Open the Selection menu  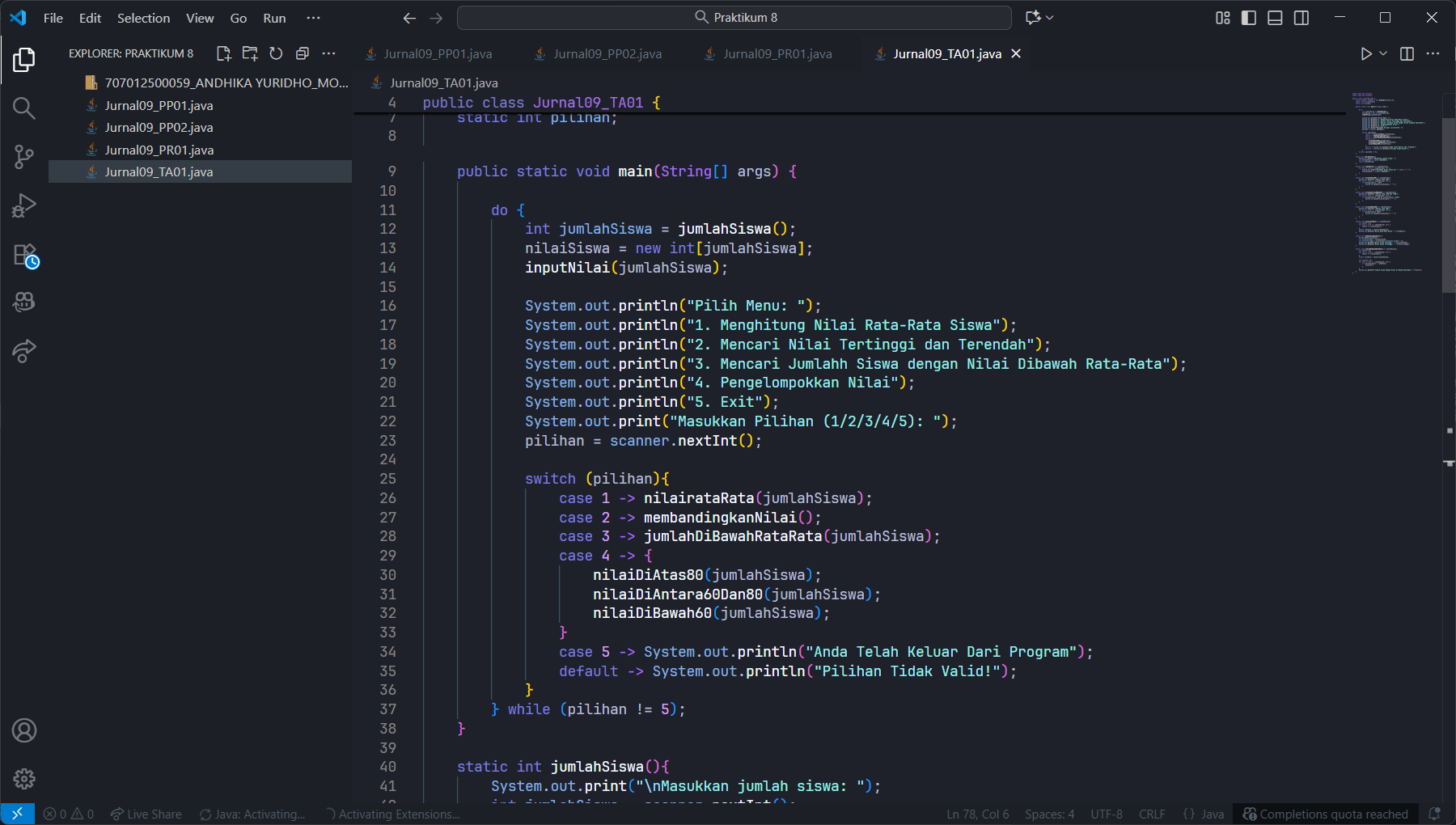click(x=143, y=18)
